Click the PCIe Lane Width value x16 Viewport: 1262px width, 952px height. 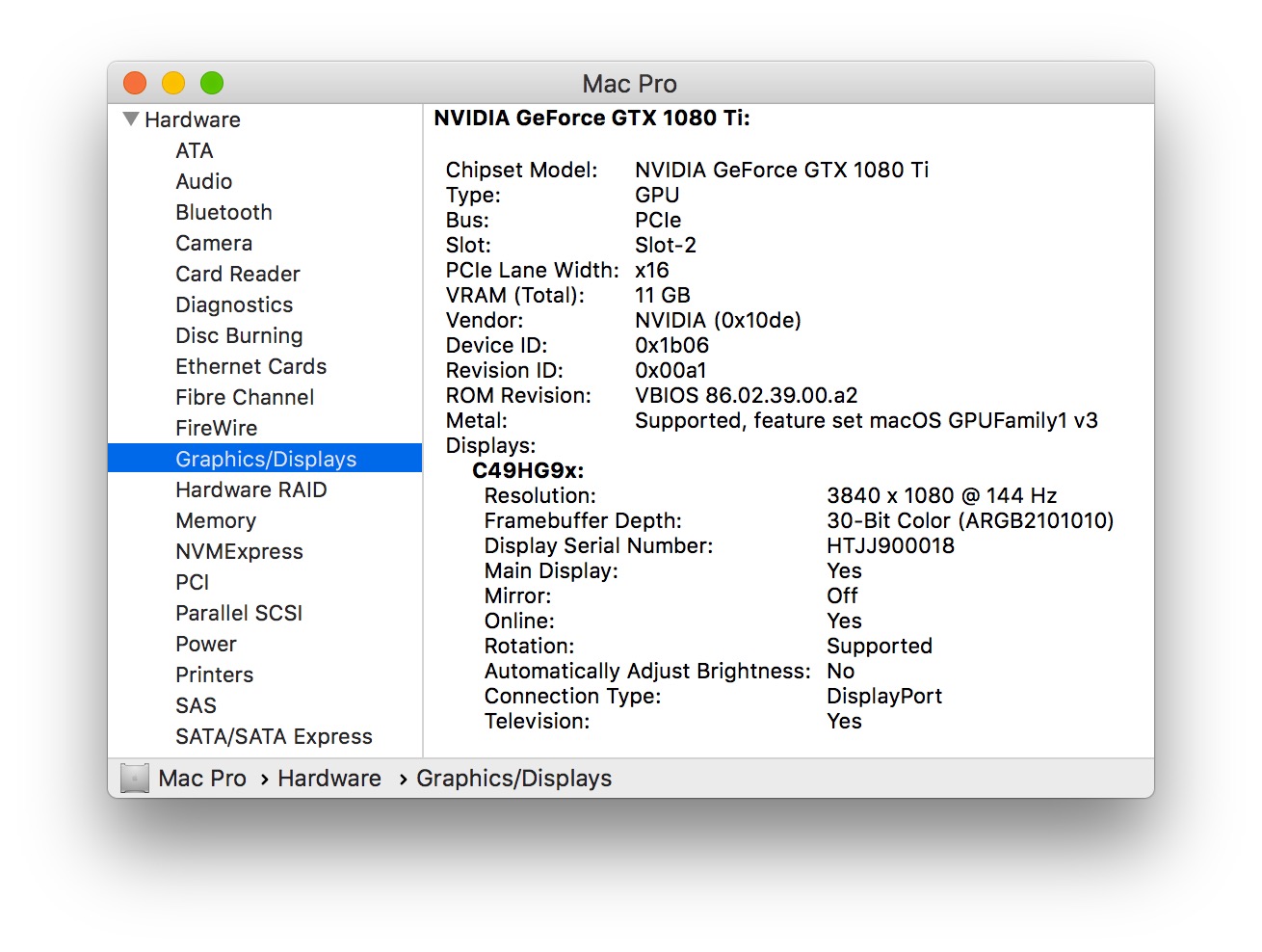652,271
